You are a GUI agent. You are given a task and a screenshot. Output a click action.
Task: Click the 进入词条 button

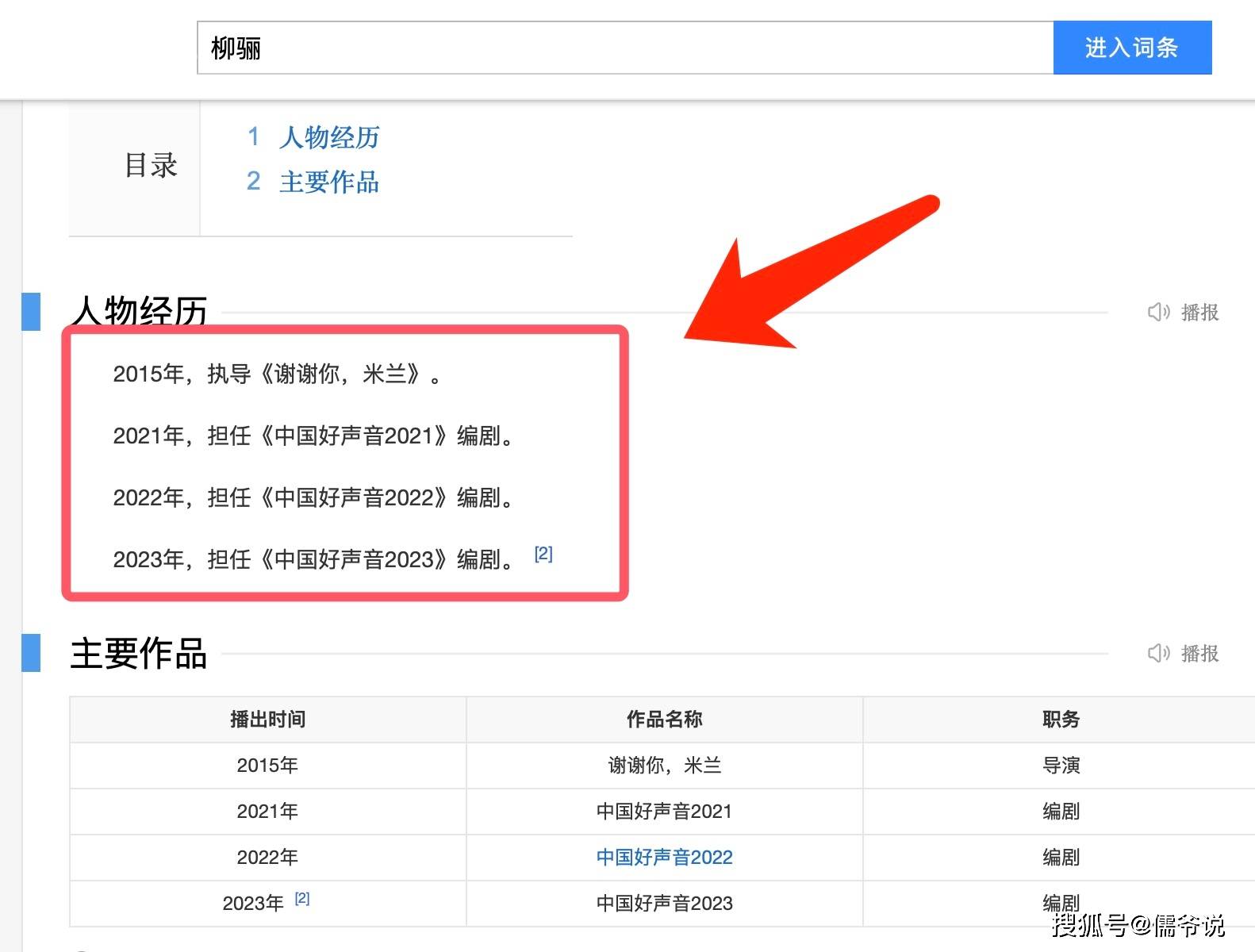pyautogui.click(x=1132, y=48)
